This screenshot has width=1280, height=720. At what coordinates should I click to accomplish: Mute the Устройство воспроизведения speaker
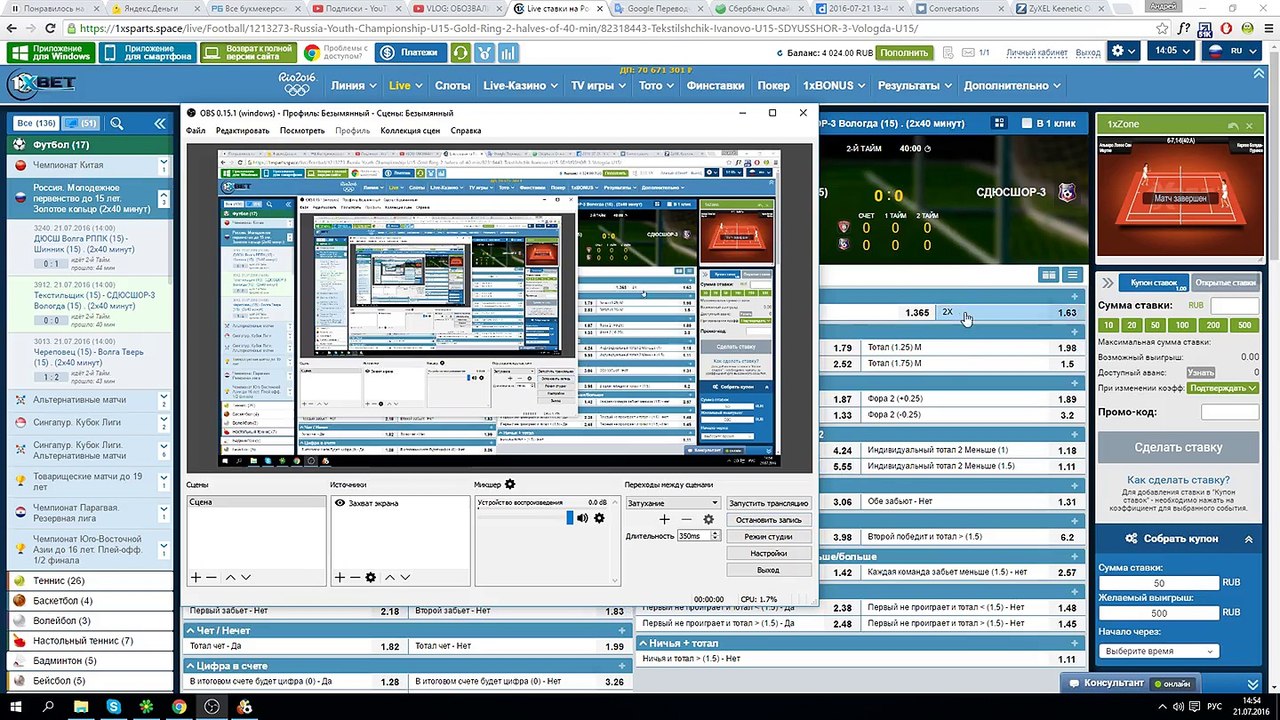pos(582,518)
